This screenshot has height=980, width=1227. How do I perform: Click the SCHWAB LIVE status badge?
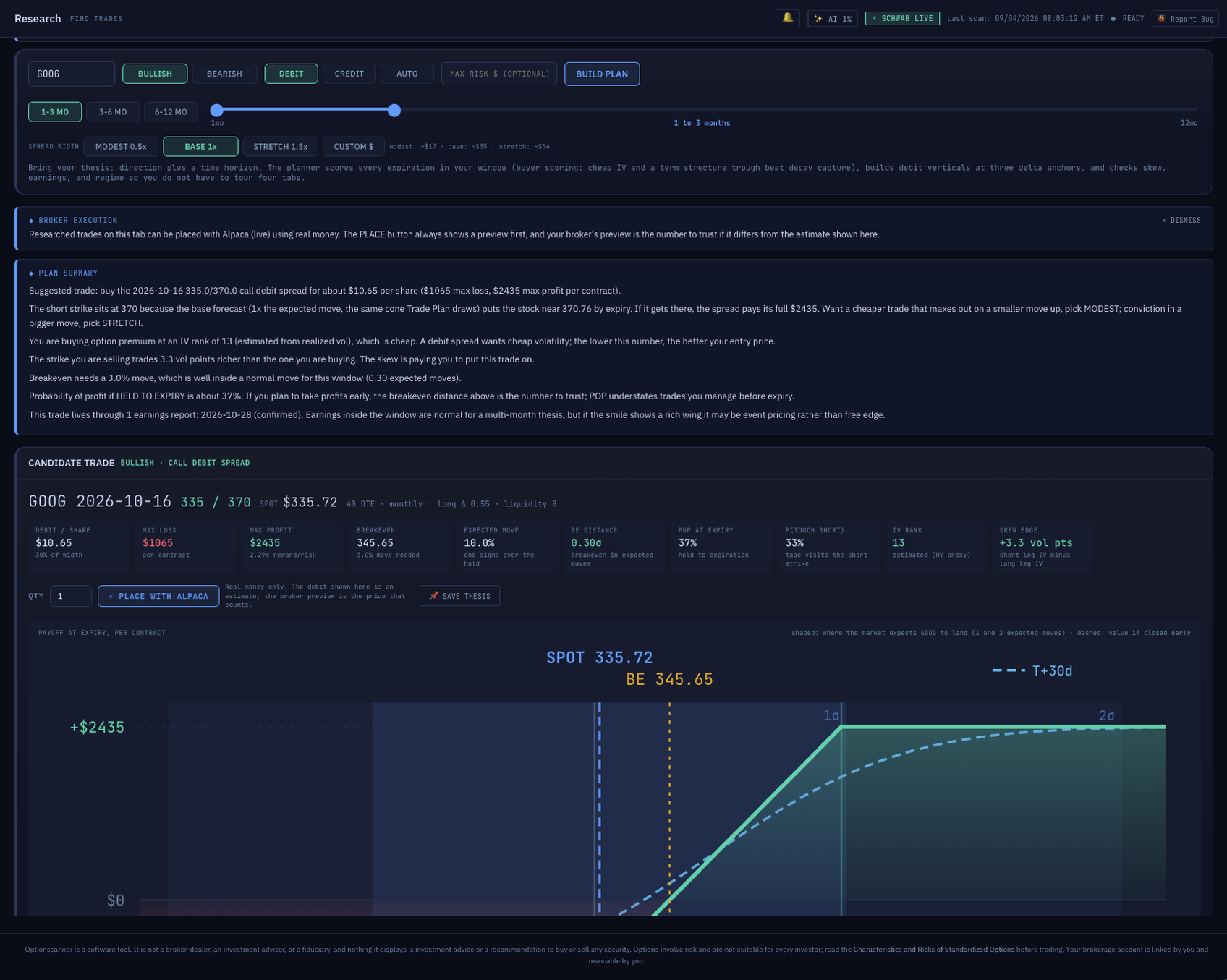click(902, 19)
